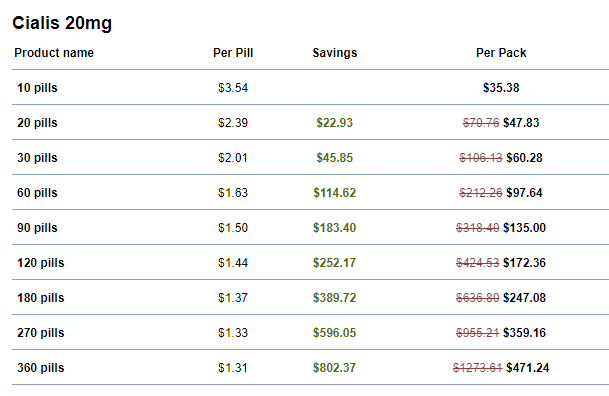The image size is (609, 396).
Task: Click the Product name column header
Action: click(x=54, y=53)
